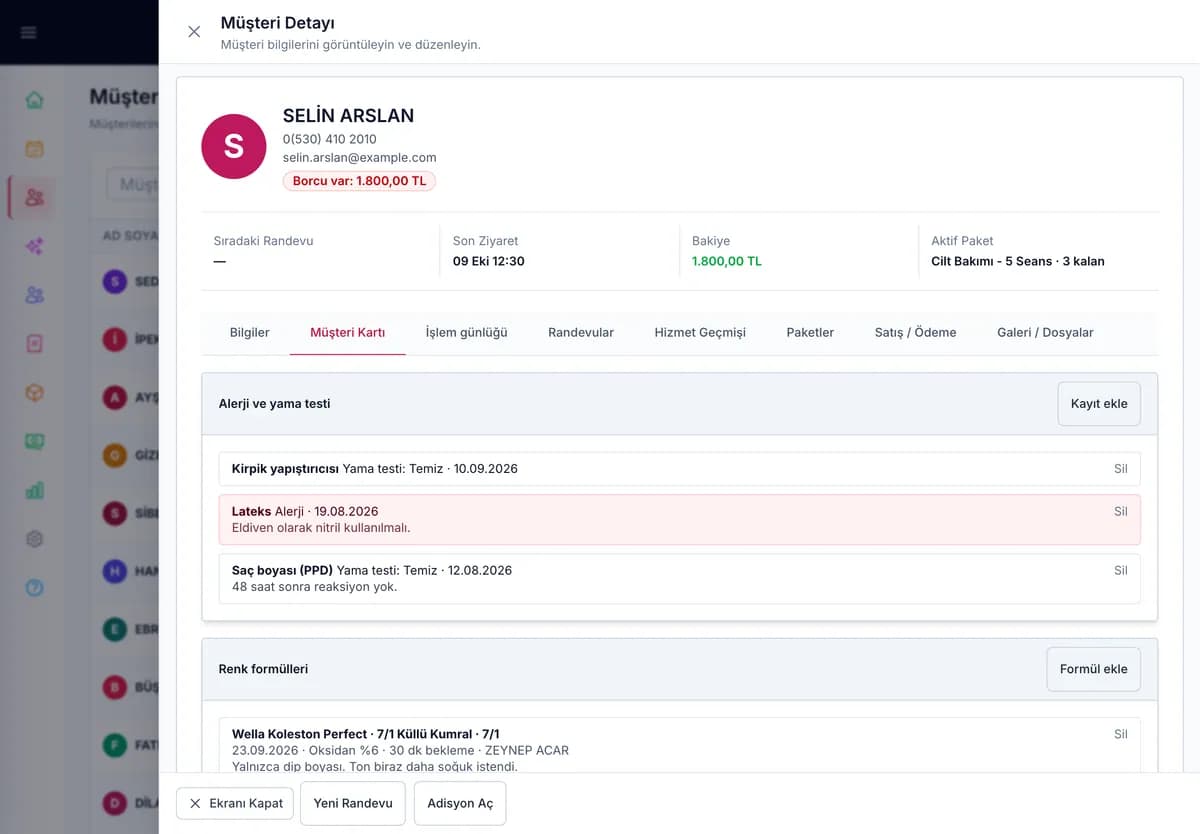The image size is (1200, 834).
Task: Open the help question-mark icon in the background sidebar
Action: click(35, 588)
